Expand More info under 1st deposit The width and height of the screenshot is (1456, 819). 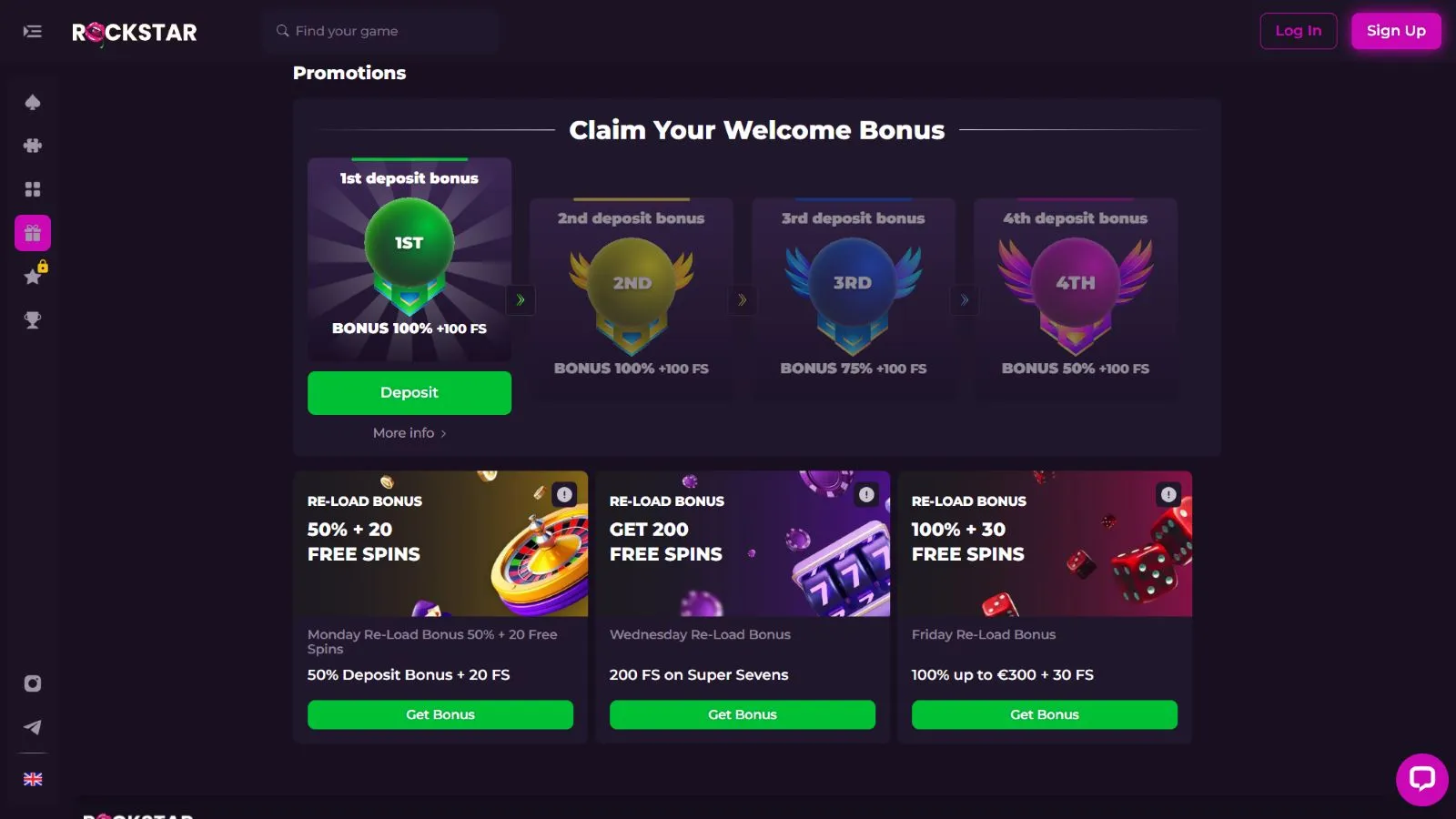tap(409, 433)
